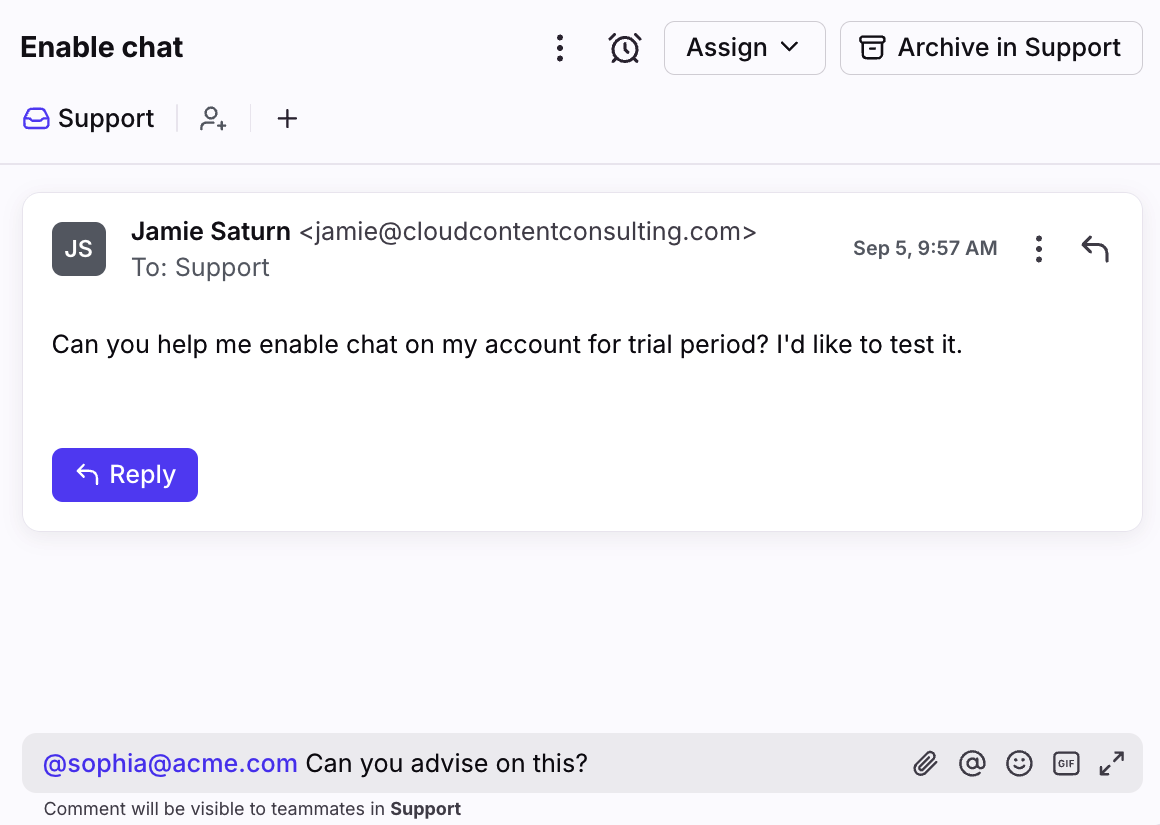Open conversation options three-dot menu
This screenshot has height=825, width=1160.
tap(560, 48)
